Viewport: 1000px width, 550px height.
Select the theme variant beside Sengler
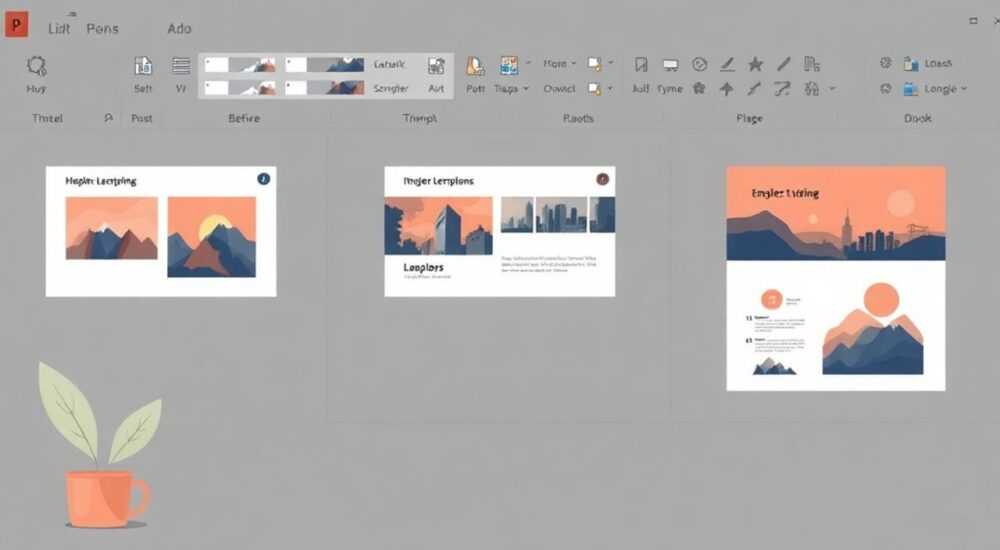tap(325, 87)
